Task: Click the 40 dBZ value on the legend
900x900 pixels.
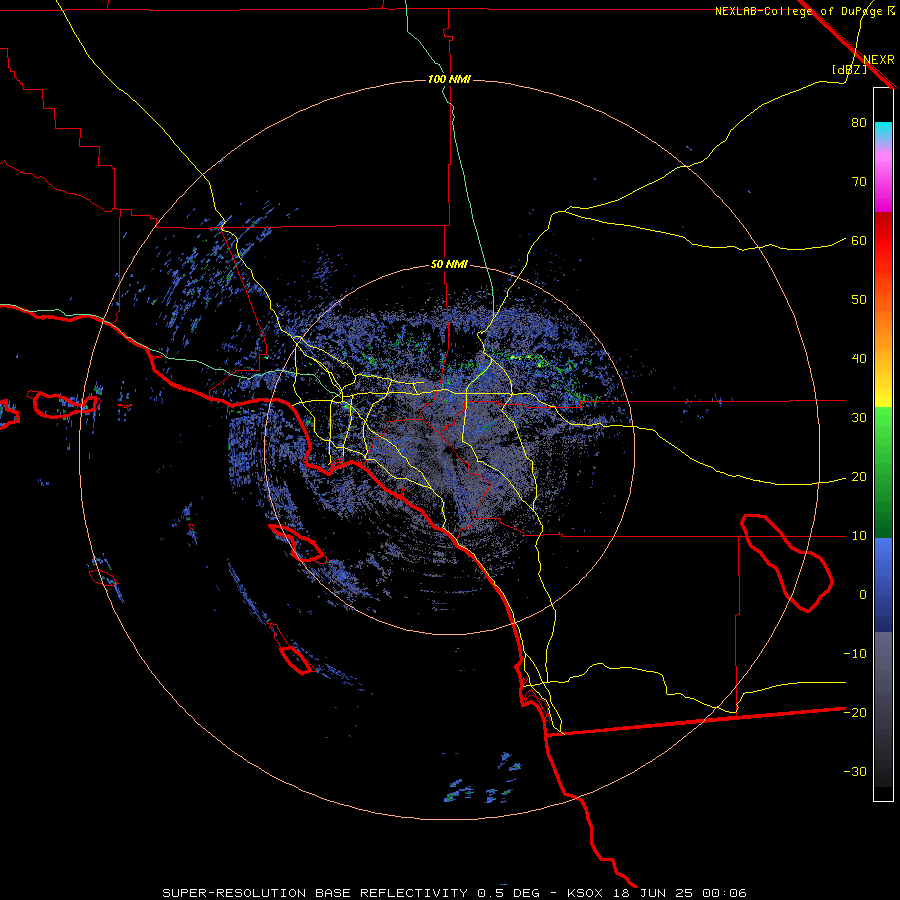Action: (859, 359)
